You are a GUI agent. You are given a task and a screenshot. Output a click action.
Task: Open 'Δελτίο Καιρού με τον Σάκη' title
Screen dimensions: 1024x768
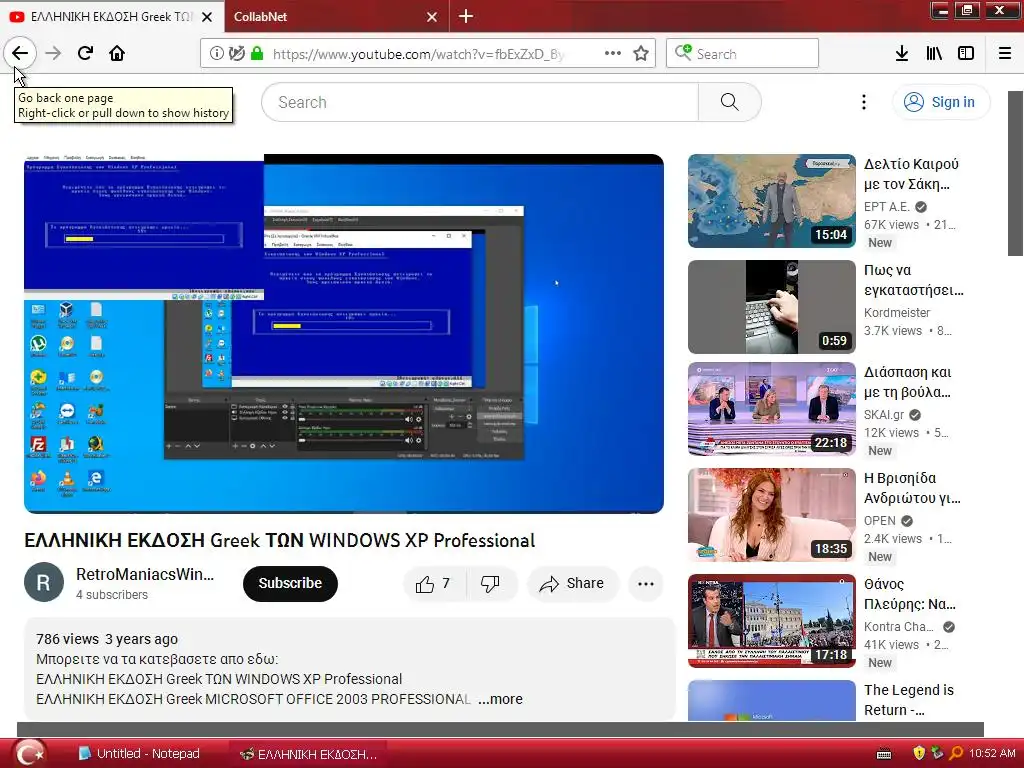point(911,174)
